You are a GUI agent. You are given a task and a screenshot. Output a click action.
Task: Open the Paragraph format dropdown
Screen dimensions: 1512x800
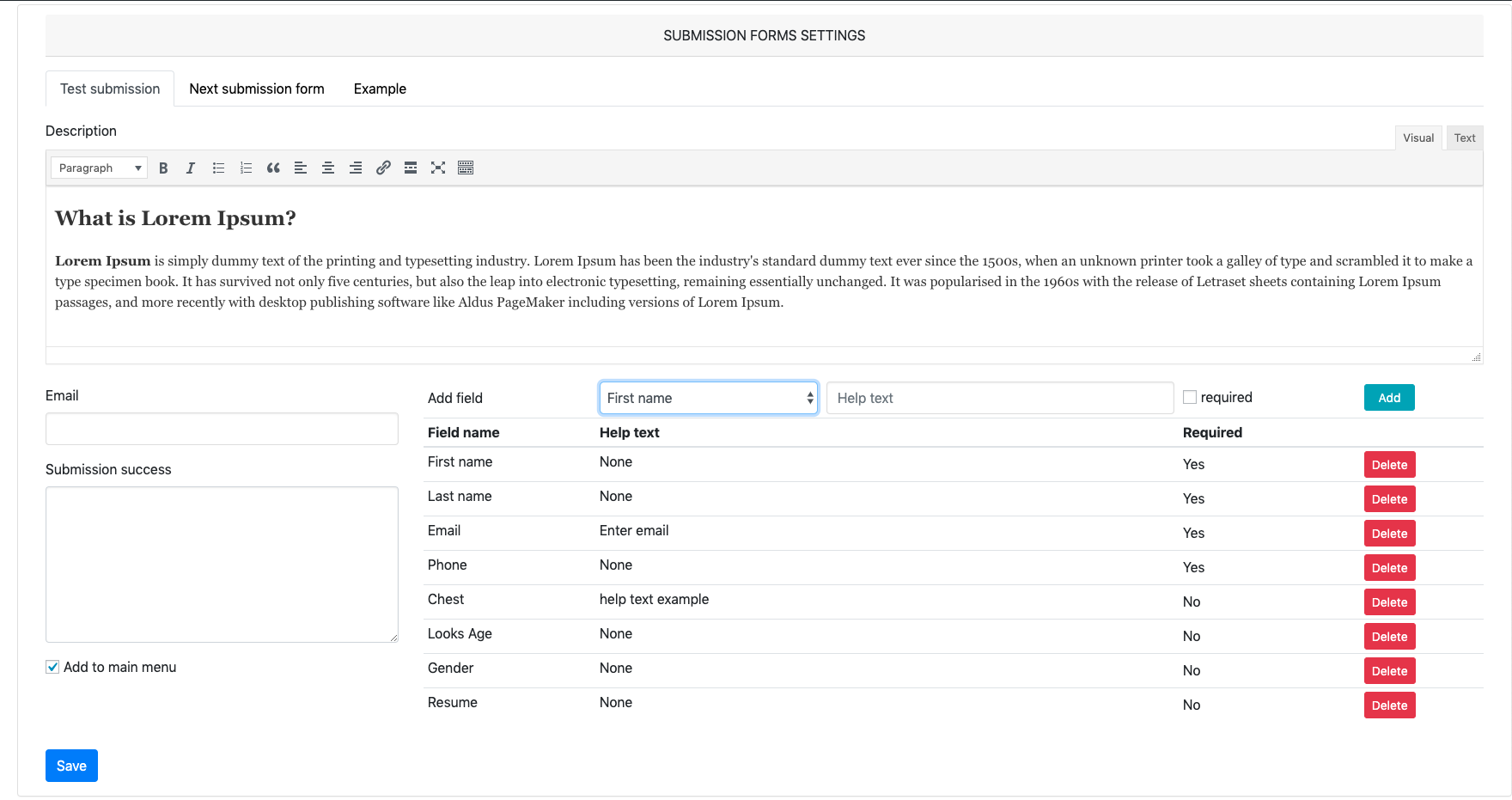[99, 168]
